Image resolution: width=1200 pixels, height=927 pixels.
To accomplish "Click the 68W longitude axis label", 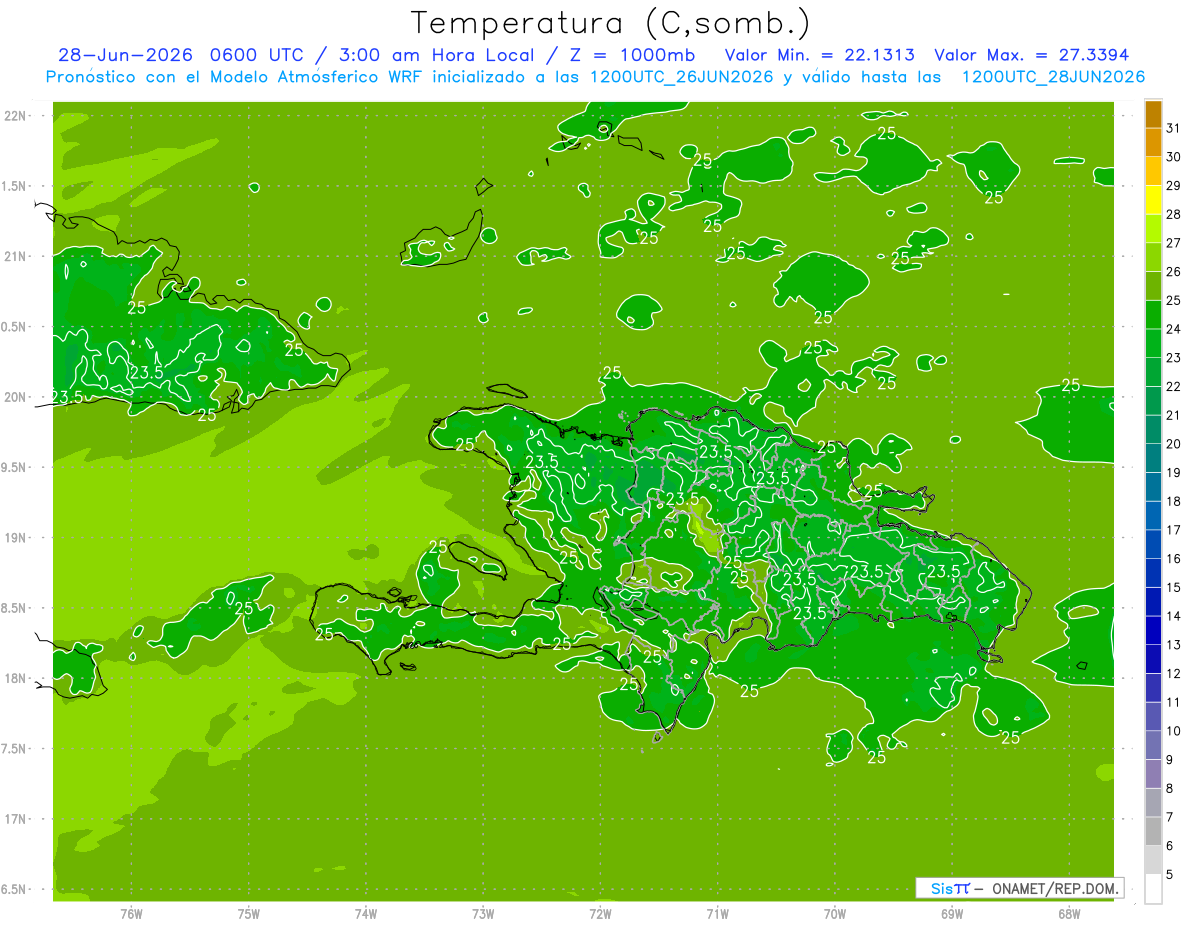I will click(x=1069, y=914).
